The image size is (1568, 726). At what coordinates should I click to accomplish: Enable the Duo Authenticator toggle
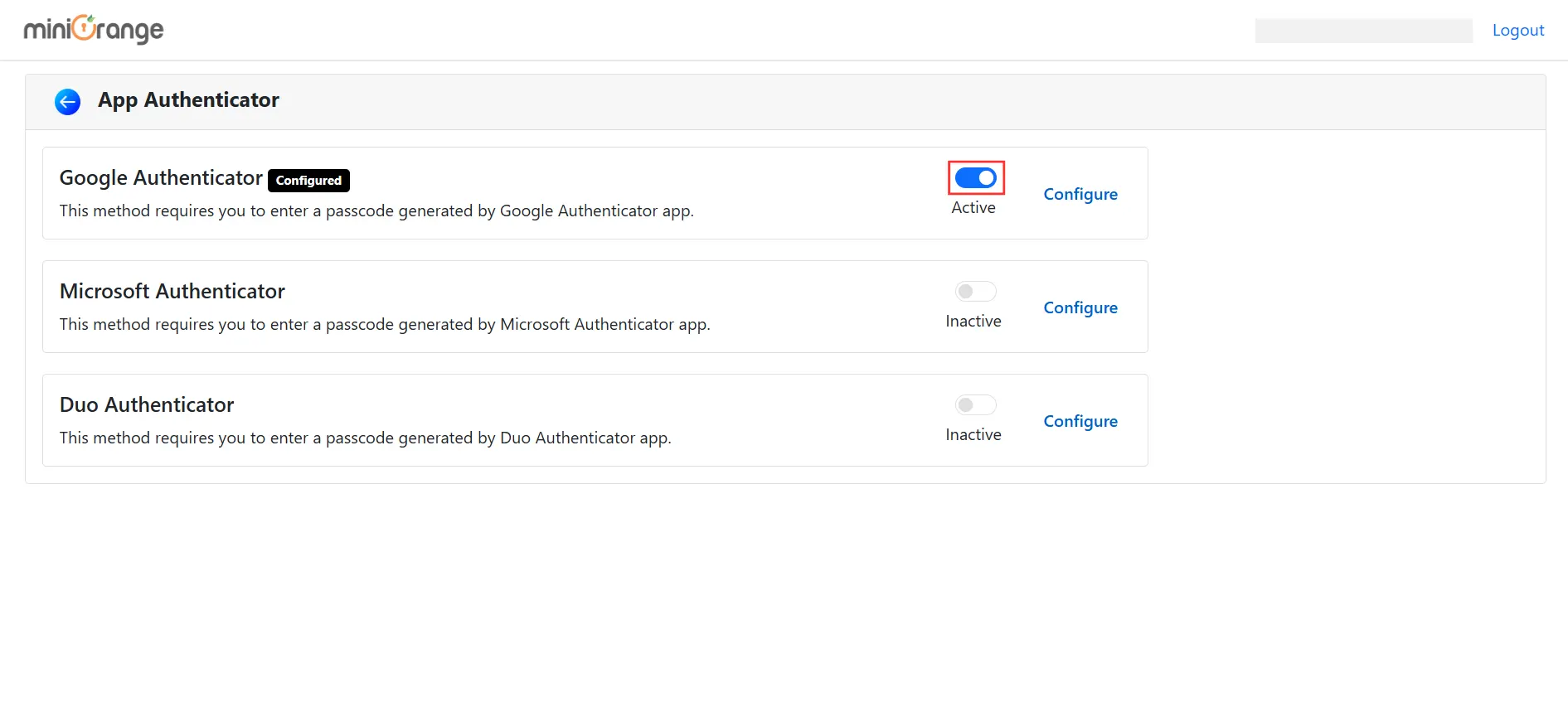point(975,404)
